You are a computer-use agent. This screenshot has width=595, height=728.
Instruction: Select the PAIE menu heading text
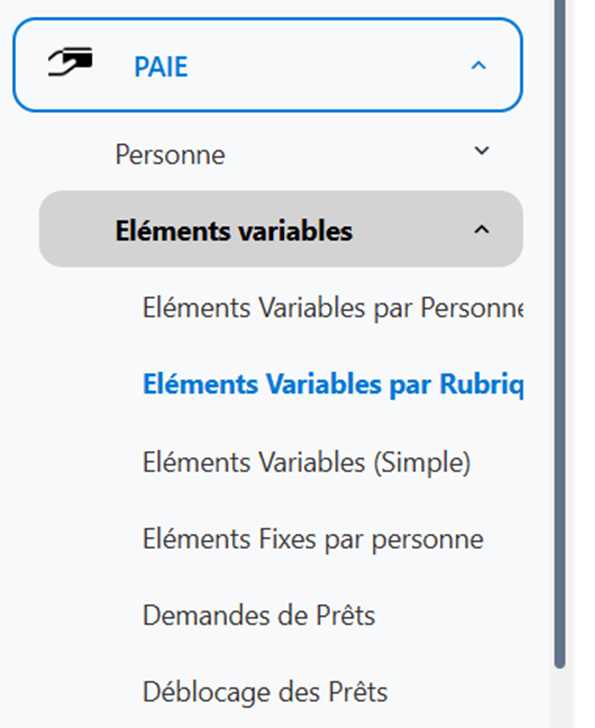(x=161, y=67)
